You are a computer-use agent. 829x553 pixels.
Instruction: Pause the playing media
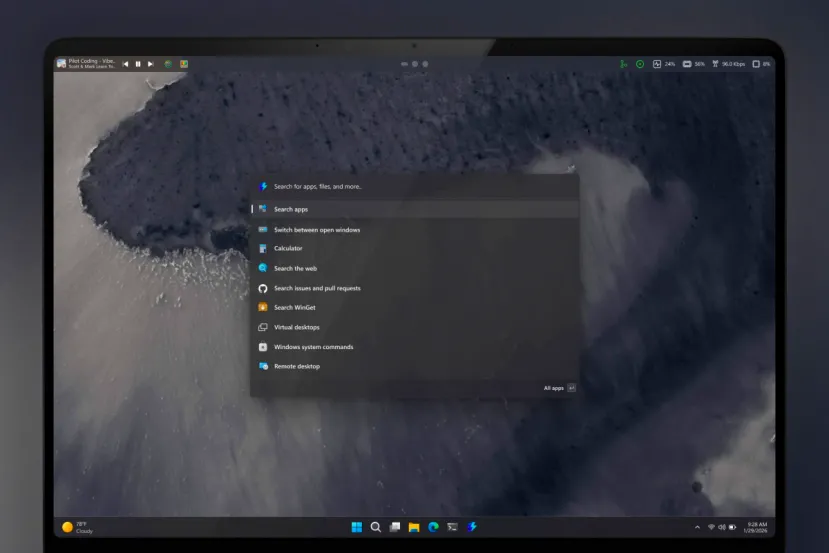click(x=138, y=64)
